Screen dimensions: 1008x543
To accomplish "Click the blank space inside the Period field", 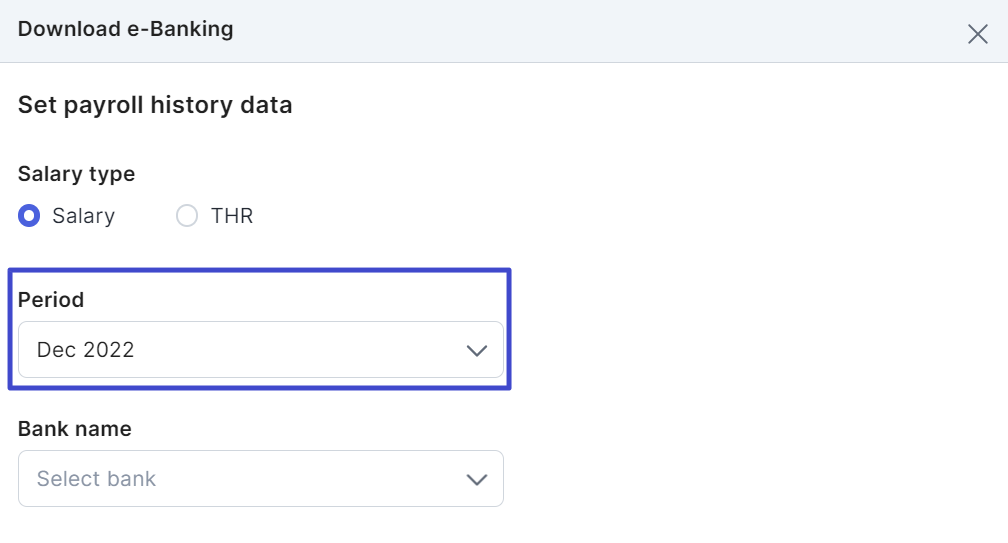I will [300, 350].
